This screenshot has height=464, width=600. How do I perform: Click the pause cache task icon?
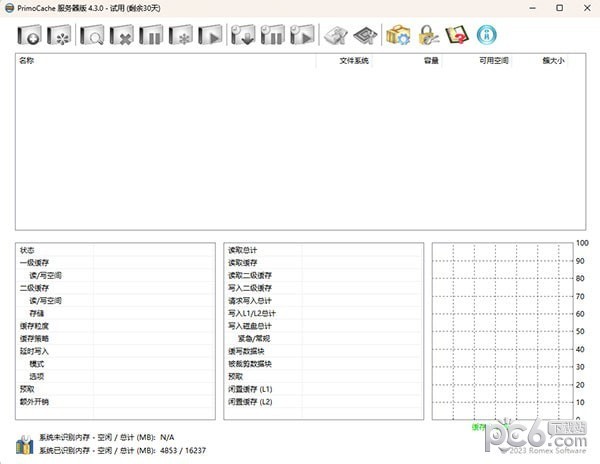[x=151, y=35]
